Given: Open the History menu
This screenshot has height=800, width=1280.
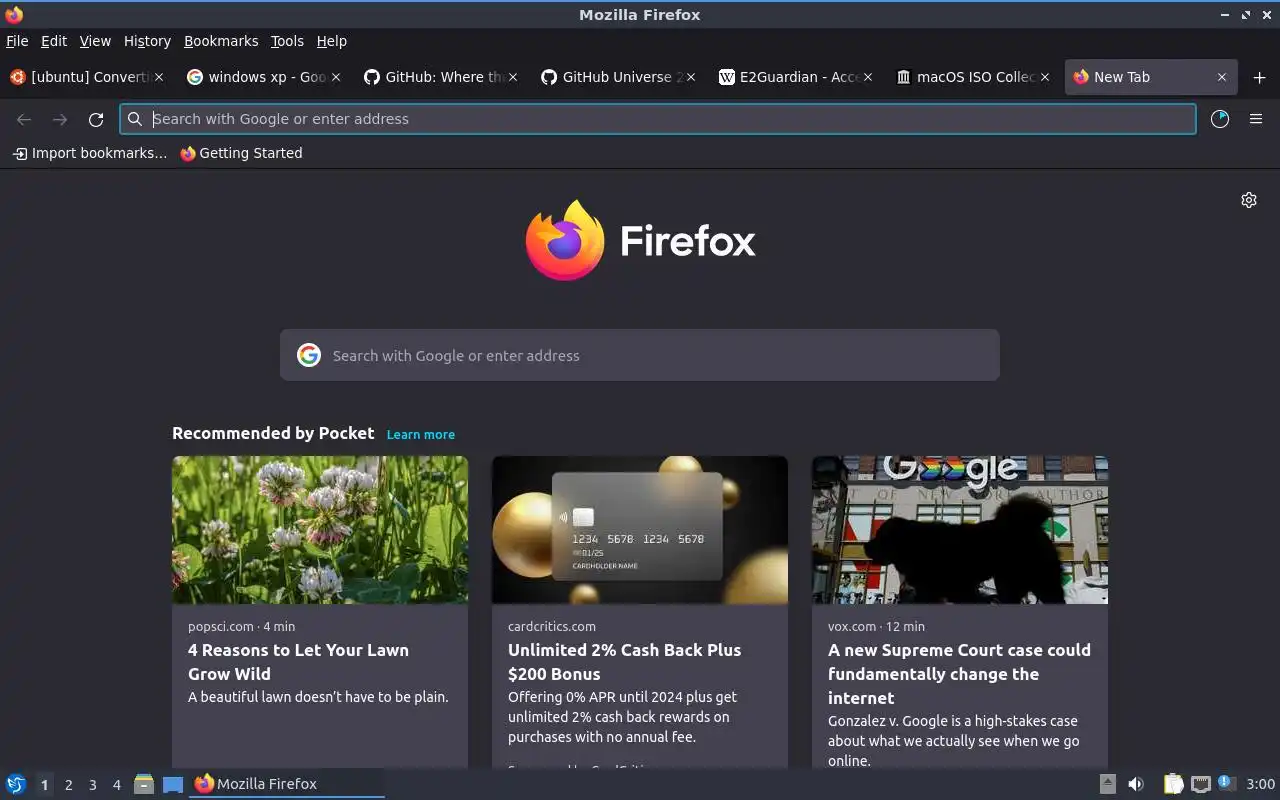Looking at the screenshot, I should pyautogui.click(x=147, y=41).
